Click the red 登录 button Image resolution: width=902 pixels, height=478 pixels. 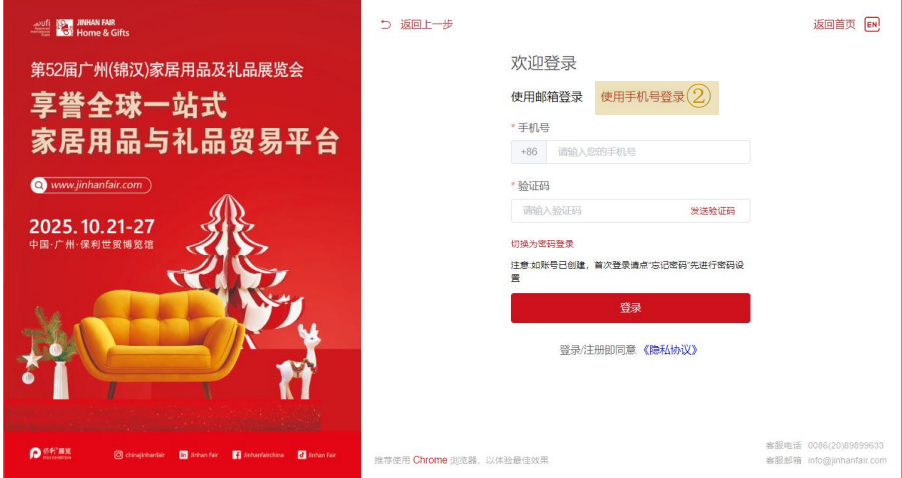click(x=630, y=308)
